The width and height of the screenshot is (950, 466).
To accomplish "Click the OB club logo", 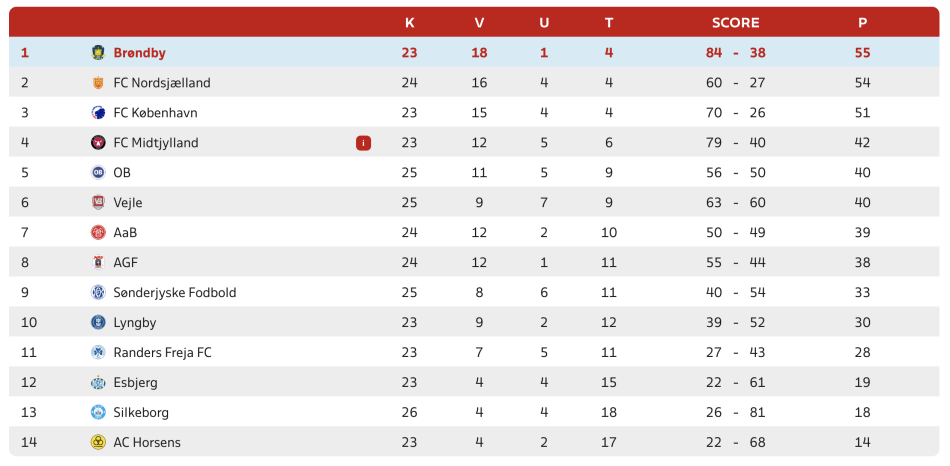I will tap(98, 173).
